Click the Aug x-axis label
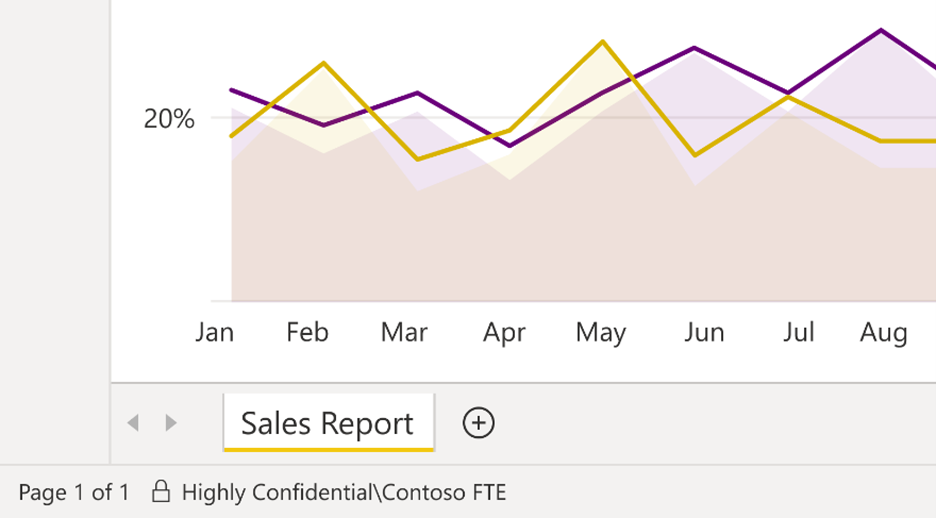The width and height of the screenshot is (936, 518). [884, 332]
